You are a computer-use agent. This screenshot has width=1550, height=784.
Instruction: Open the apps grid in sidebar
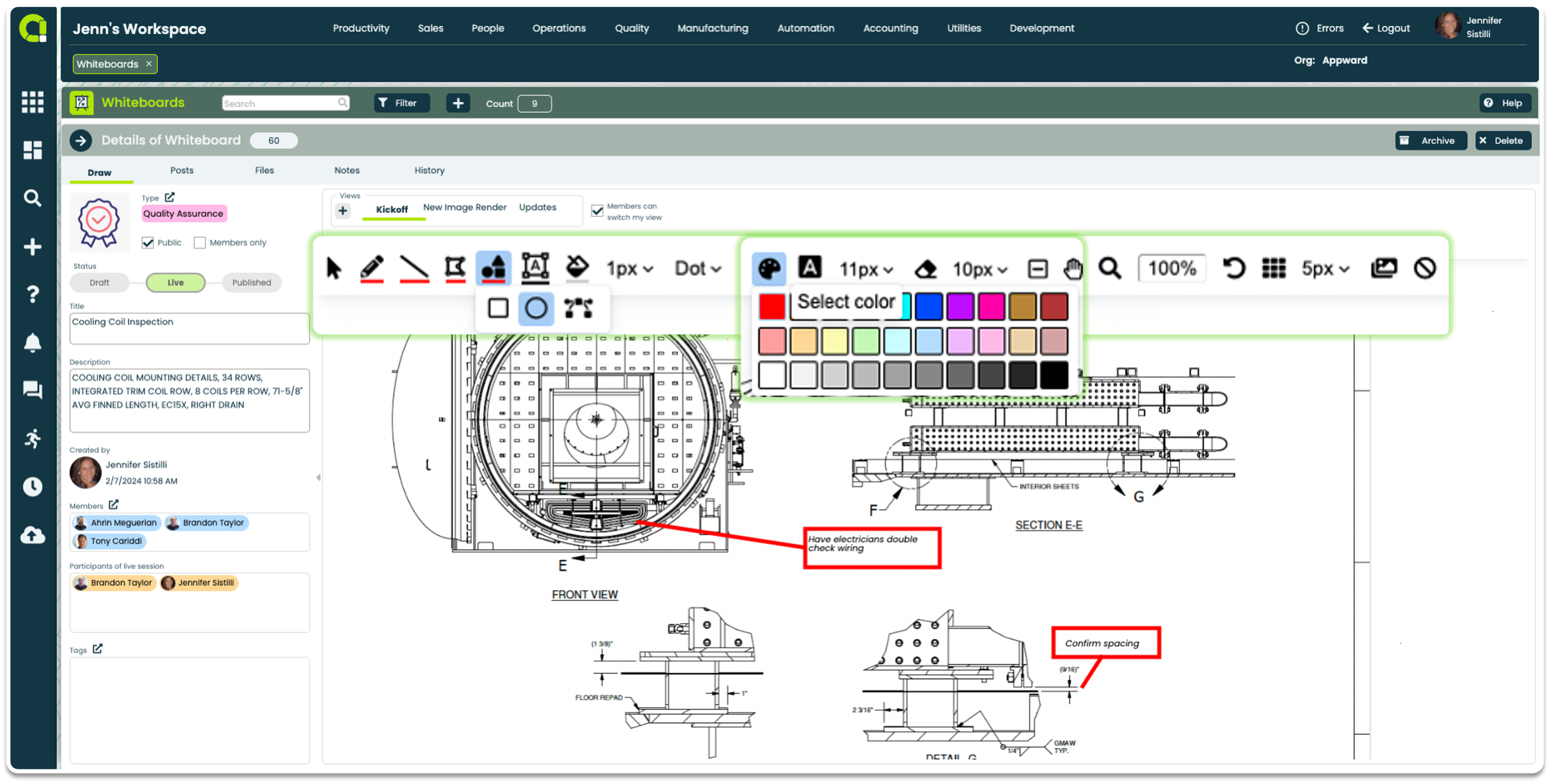click(32, 102)
